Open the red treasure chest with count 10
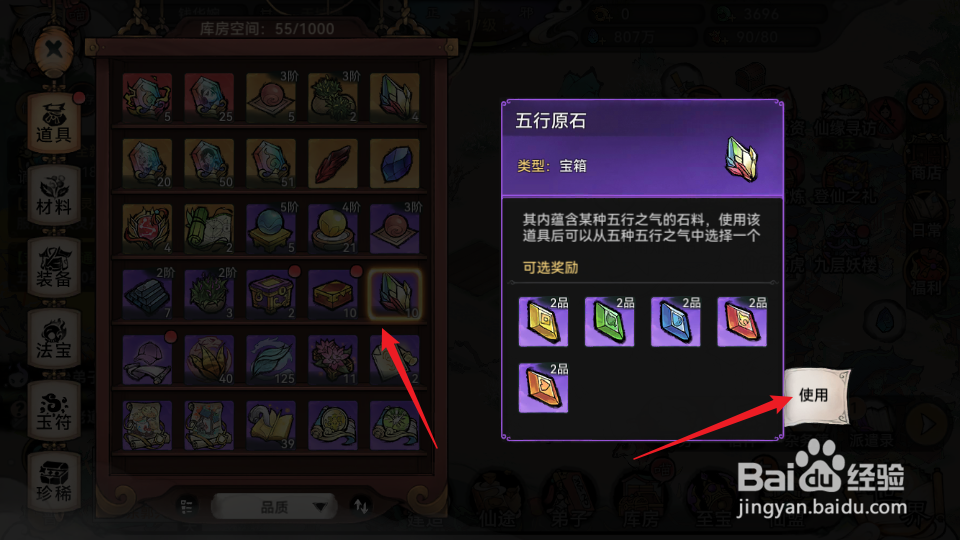This screenshot has width=960, height=540. (x=332, y=294)
